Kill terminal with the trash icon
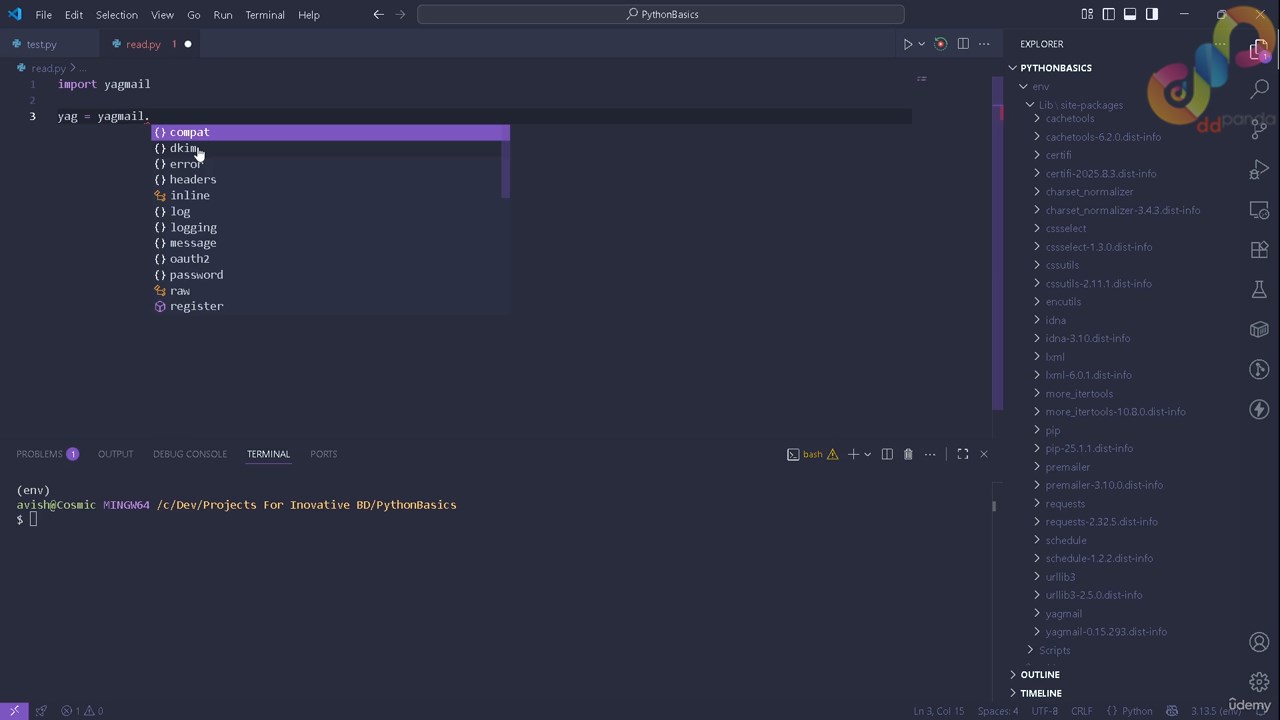Image resolution: width=1280 pixels, height=720 pixels. click(908, 454)
